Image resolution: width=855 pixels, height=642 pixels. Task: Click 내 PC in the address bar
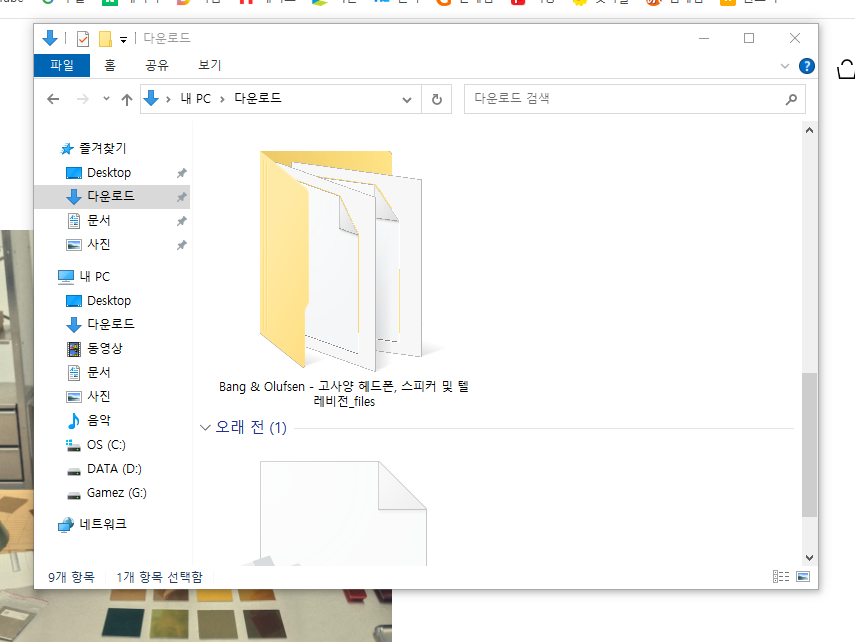click(195, 99)
